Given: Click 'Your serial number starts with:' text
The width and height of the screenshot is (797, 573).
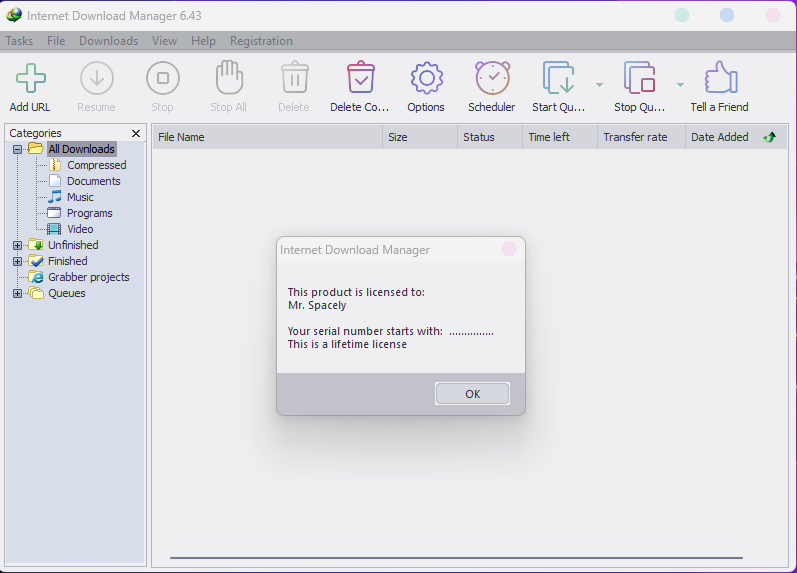Looking at the screenshot, I should coord(365,331).
